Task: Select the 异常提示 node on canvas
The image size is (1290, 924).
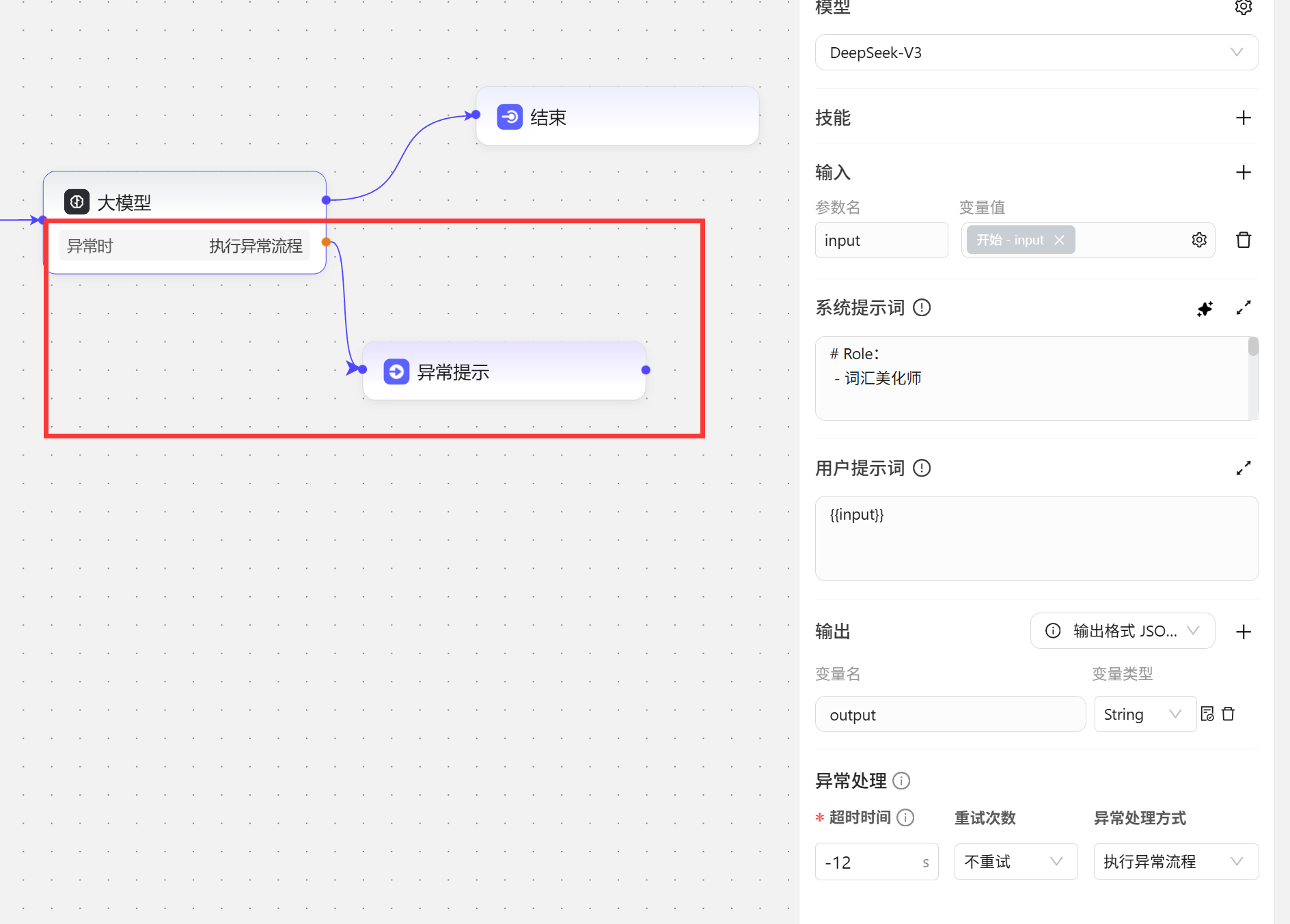Action: [x=504, y=372]
